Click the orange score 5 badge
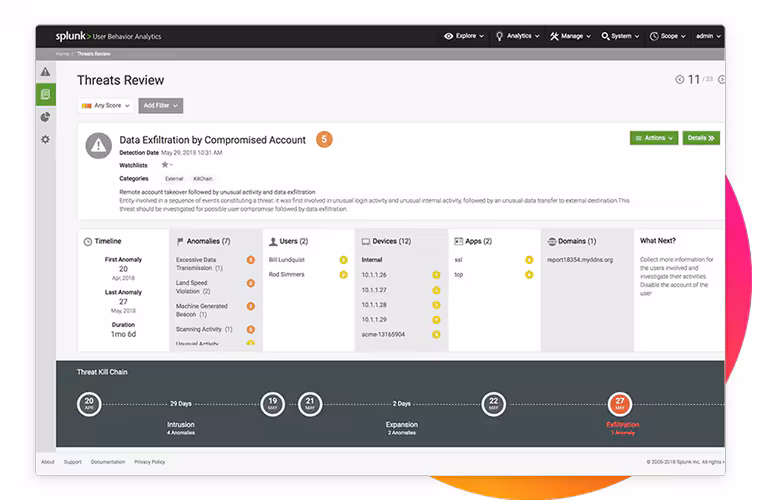This screenshot has width=760, height=500. pos(324,139)
